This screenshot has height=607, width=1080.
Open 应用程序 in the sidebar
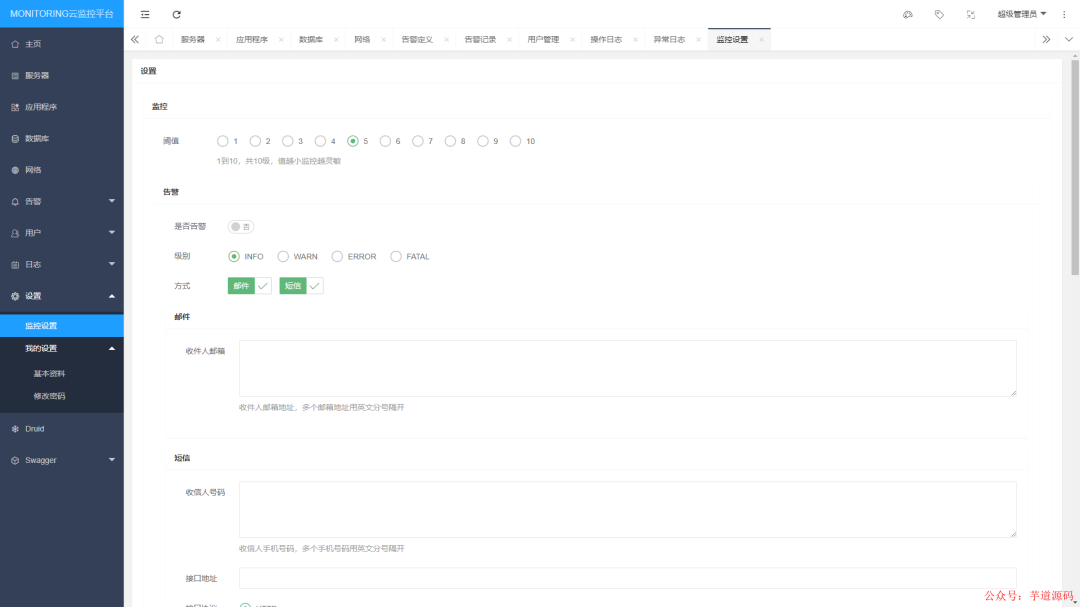point(62,107)
